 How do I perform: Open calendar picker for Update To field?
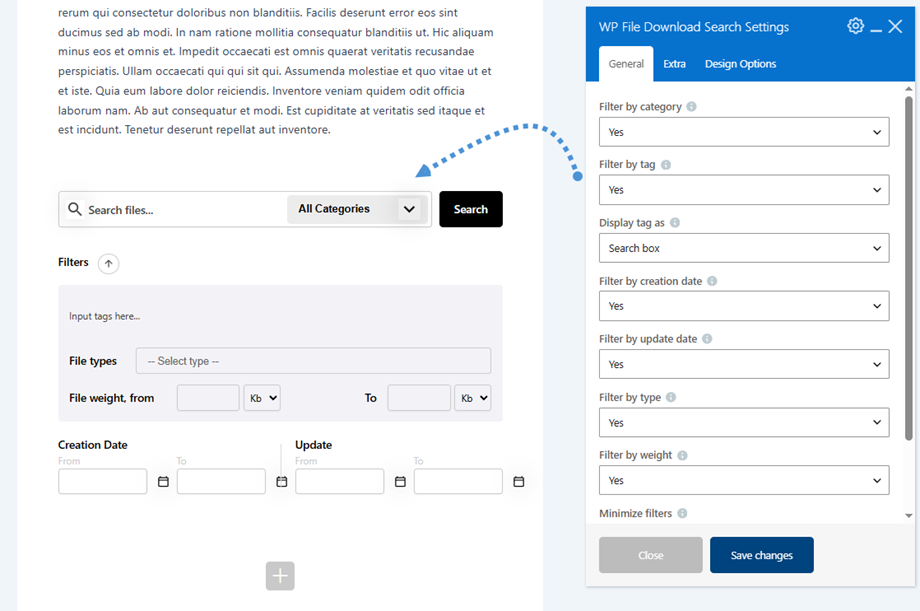519,481
